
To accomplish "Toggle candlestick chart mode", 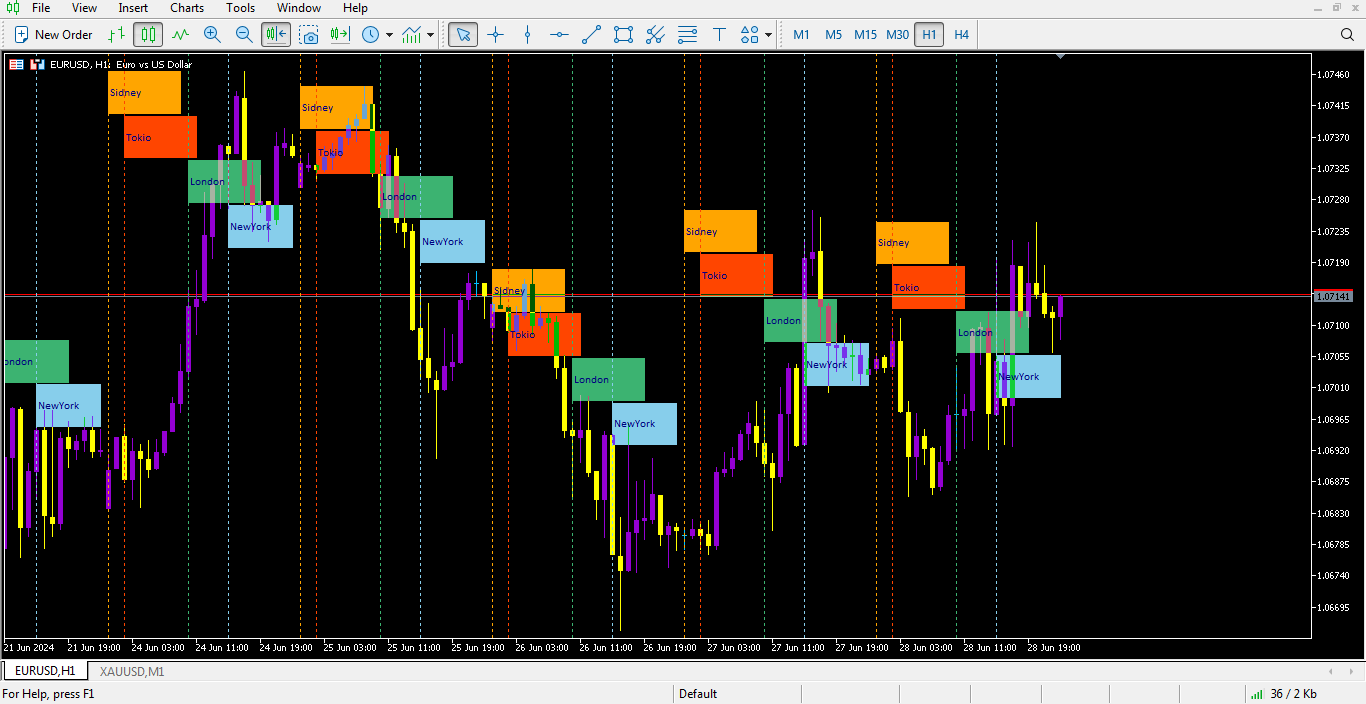I will (x=148, y=35).
